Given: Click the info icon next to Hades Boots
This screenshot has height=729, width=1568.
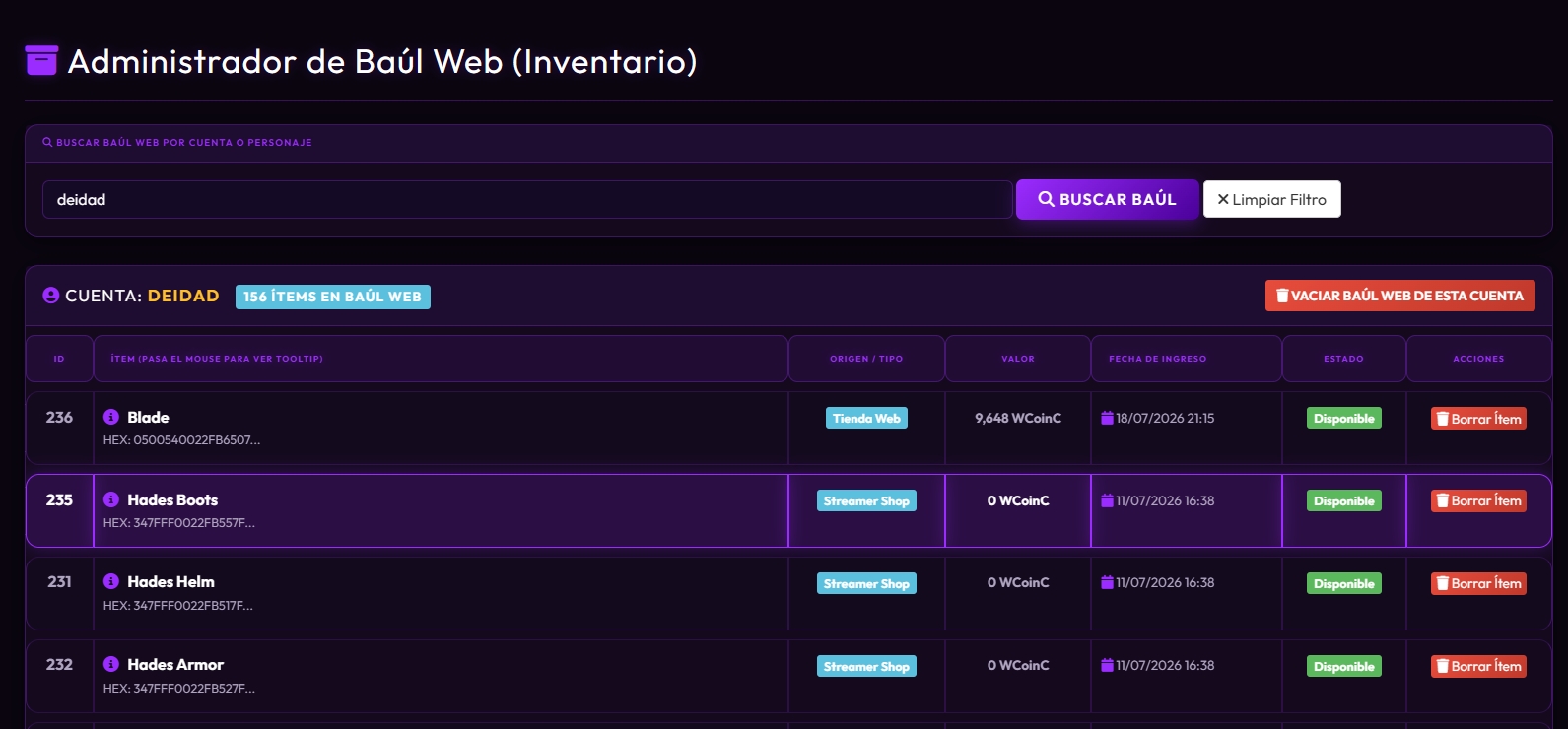Looking at the screenshot, I should click(111, 499).
